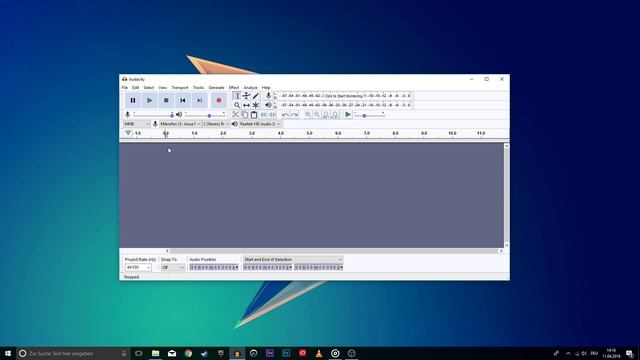Screen dimensions: 640x360
Task: Click to Start Monitoring in recording meter
Action: (343, 96)
